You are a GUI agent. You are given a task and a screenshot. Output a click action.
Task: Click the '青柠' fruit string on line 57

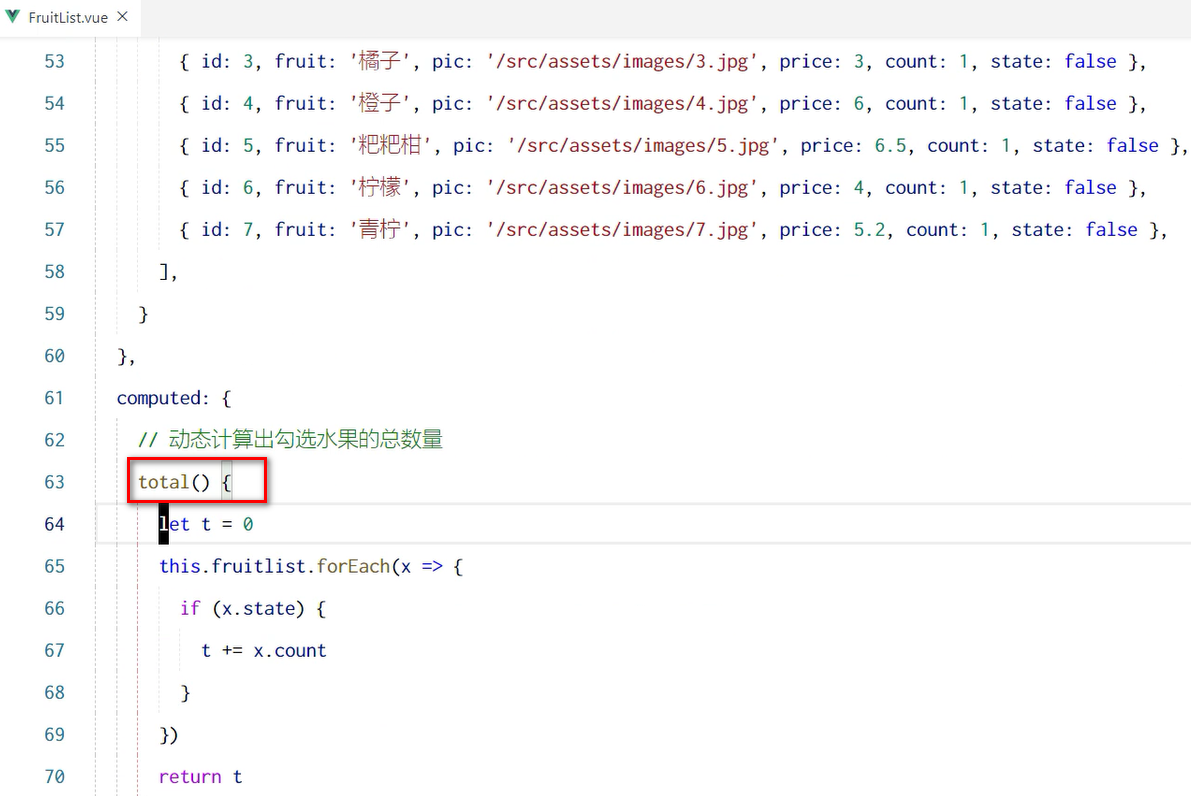click(379, 229)
